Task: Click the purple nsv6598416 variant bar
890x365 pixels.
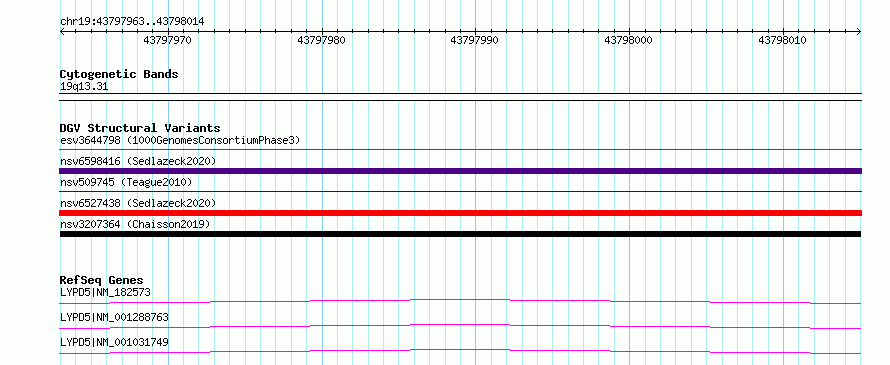Action: [461, 171]
